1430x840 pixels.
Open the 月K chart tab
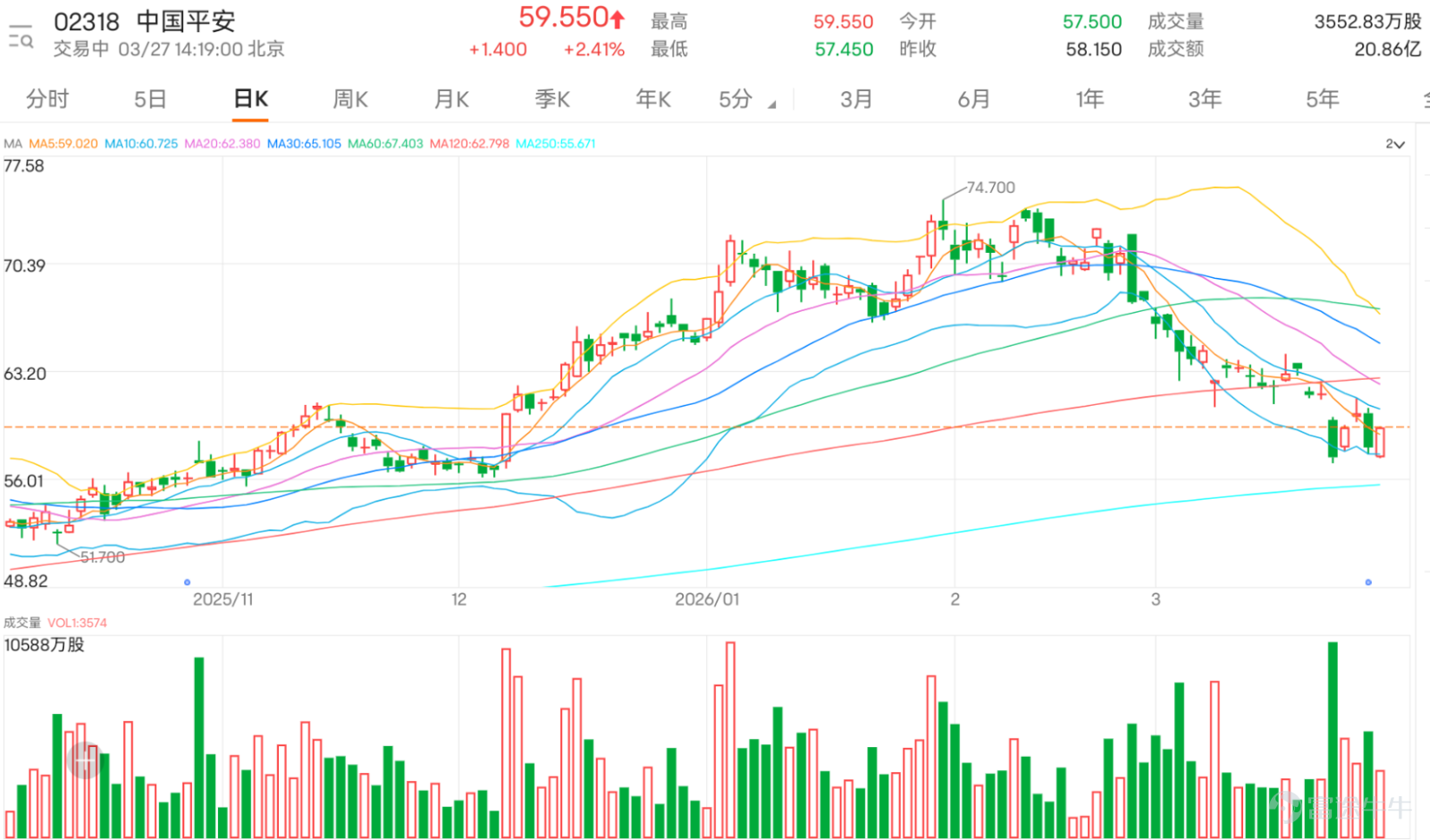451,99
